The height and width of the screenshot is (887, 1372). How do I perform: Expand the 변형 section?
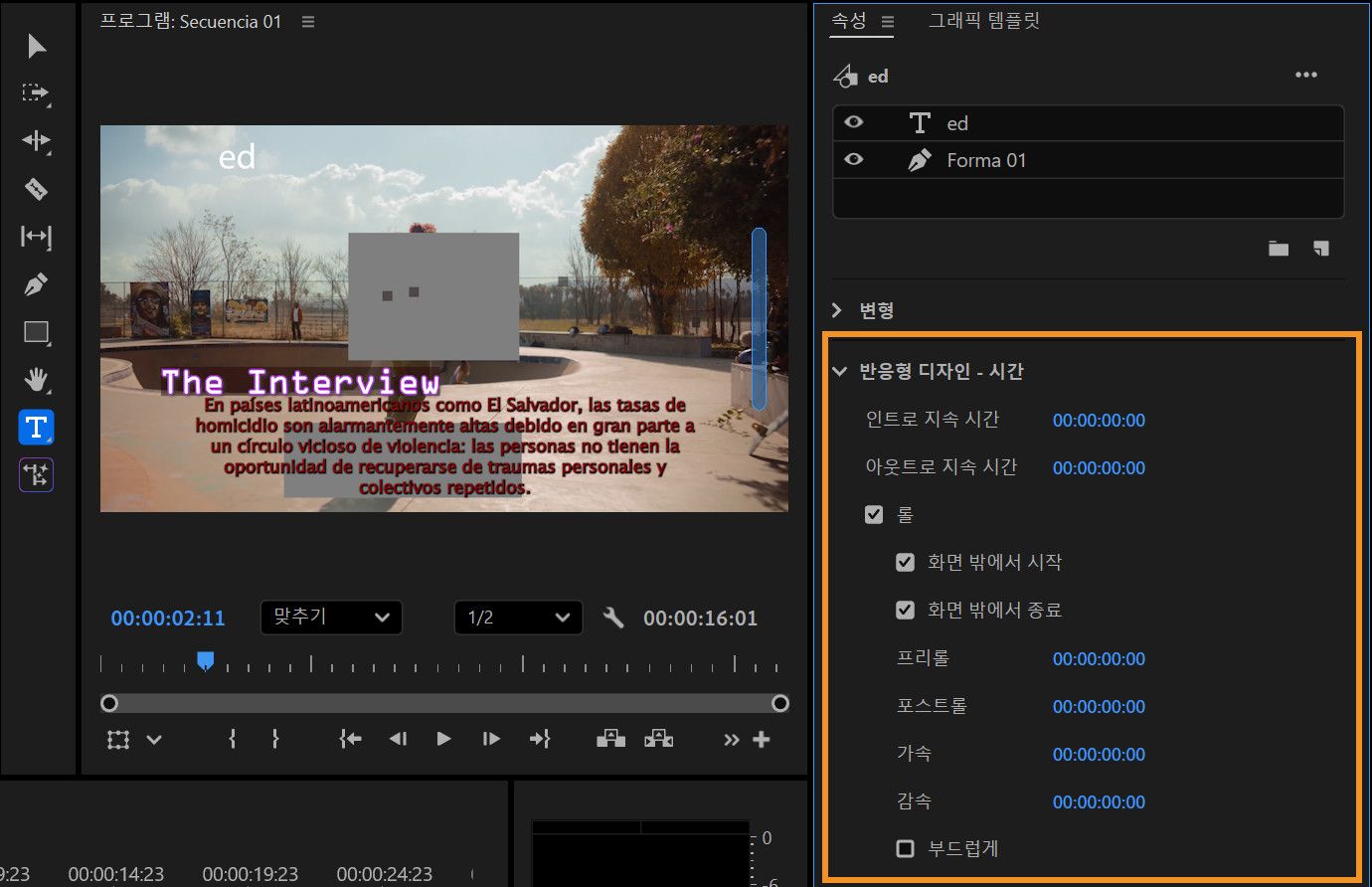pyautogui.click(x=837, y=309)
